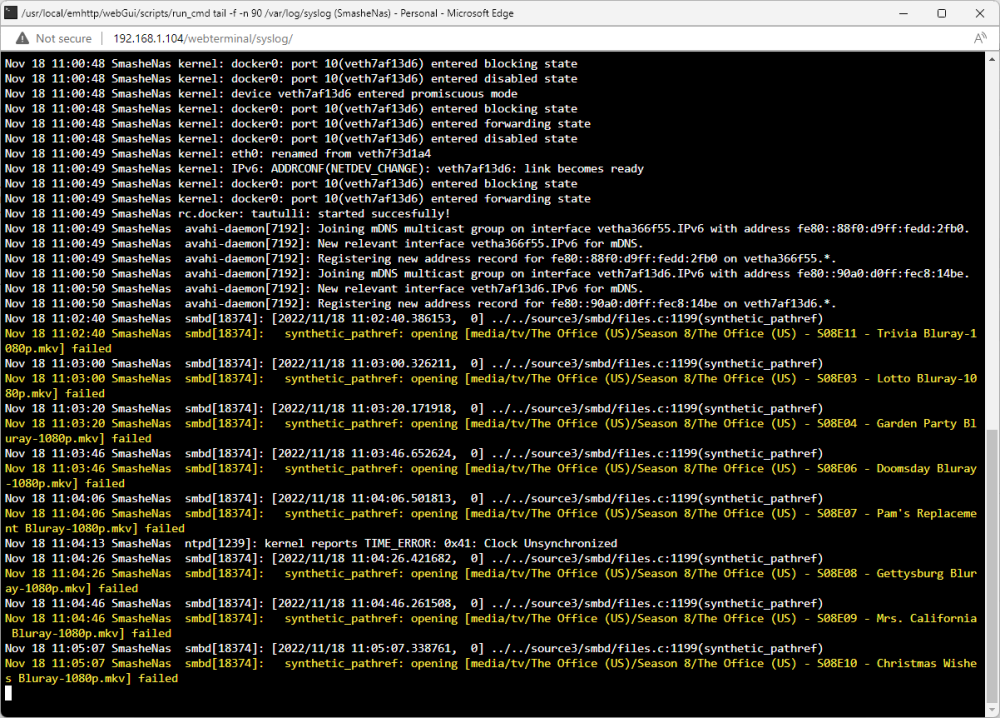Click "Registering new address record" vetha366f55 line
The height and width of the screenshot is (718, 1000).
coord(420,259)
